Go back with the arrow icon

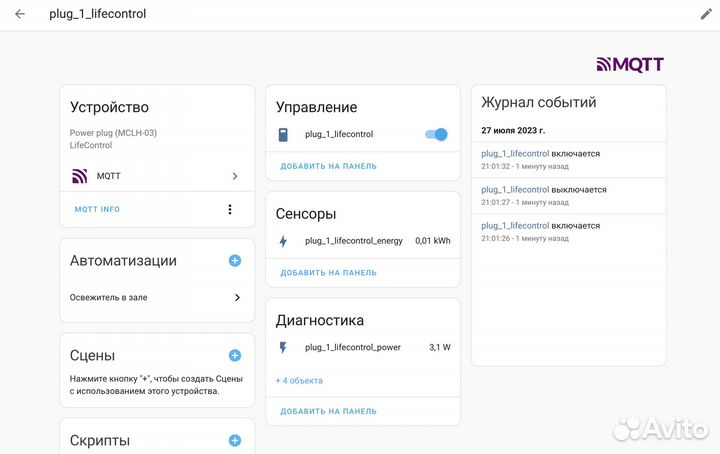click(x=20, y=14)
